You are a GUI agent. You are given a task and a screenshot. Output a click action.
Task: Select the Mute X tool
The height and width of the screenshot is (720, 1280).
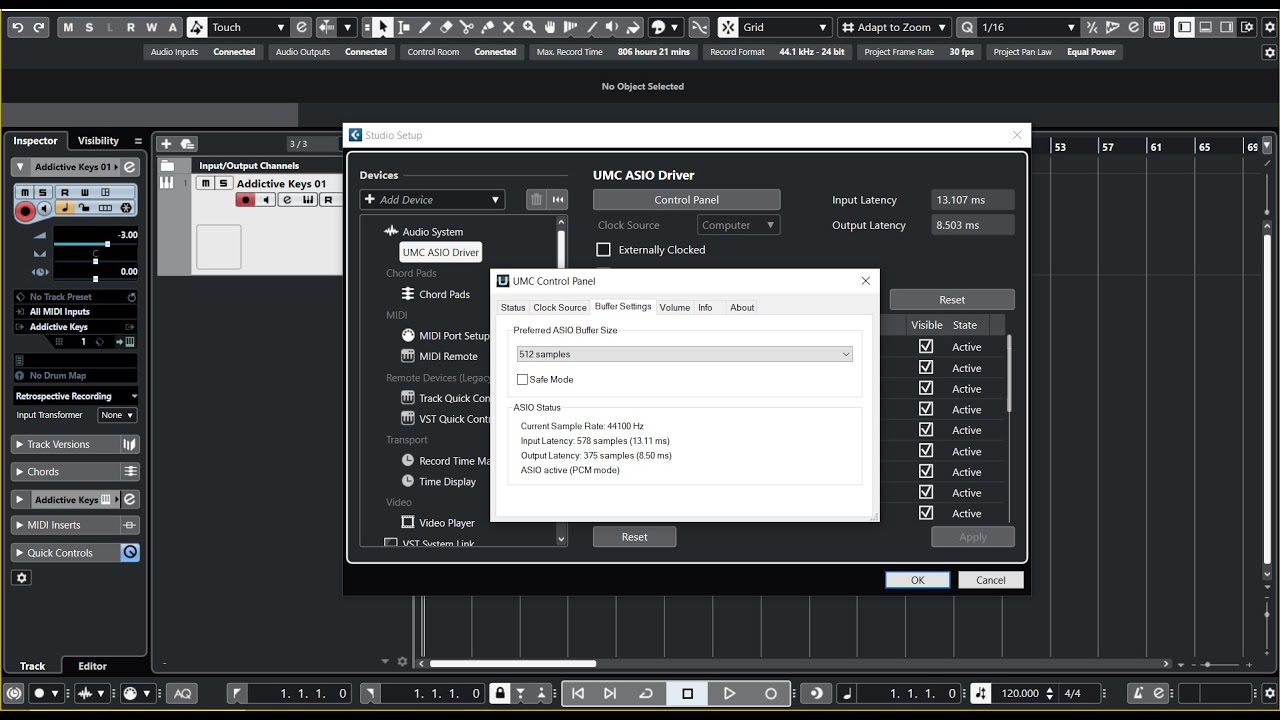click(x=508, y=27)
